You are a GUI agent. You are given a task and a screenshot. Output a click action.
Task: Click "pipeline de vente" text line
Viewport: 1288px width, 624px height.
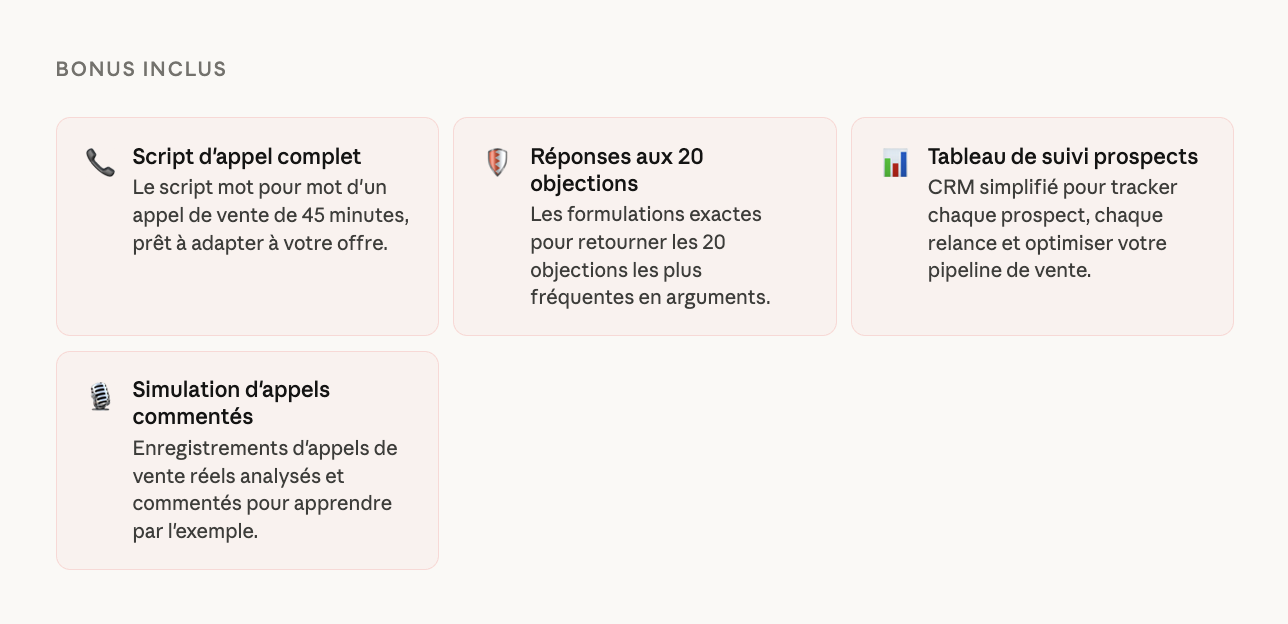[x=1008, y=270]
